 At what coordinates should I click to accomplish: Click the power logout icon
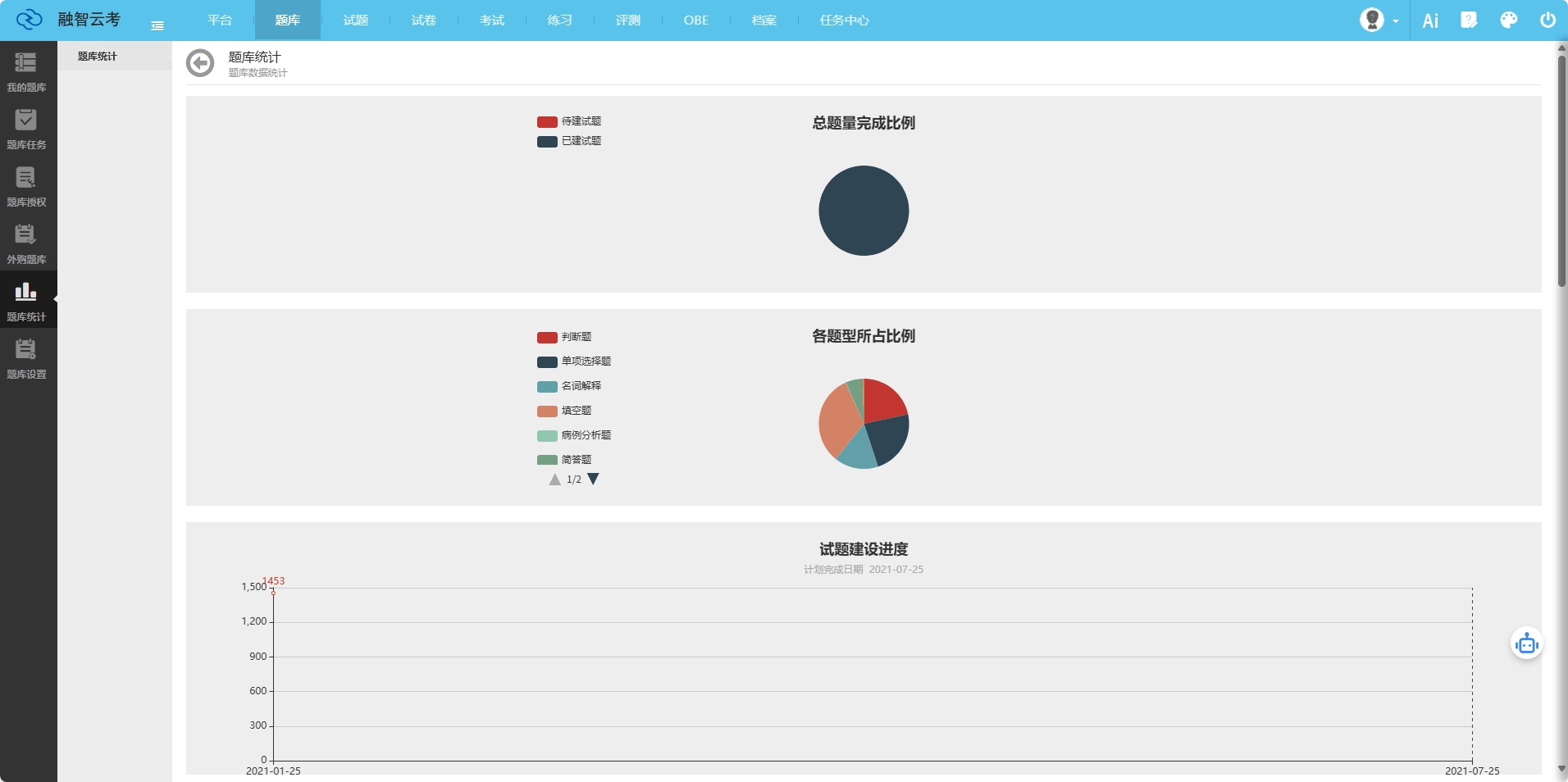tap(1547, 20)
